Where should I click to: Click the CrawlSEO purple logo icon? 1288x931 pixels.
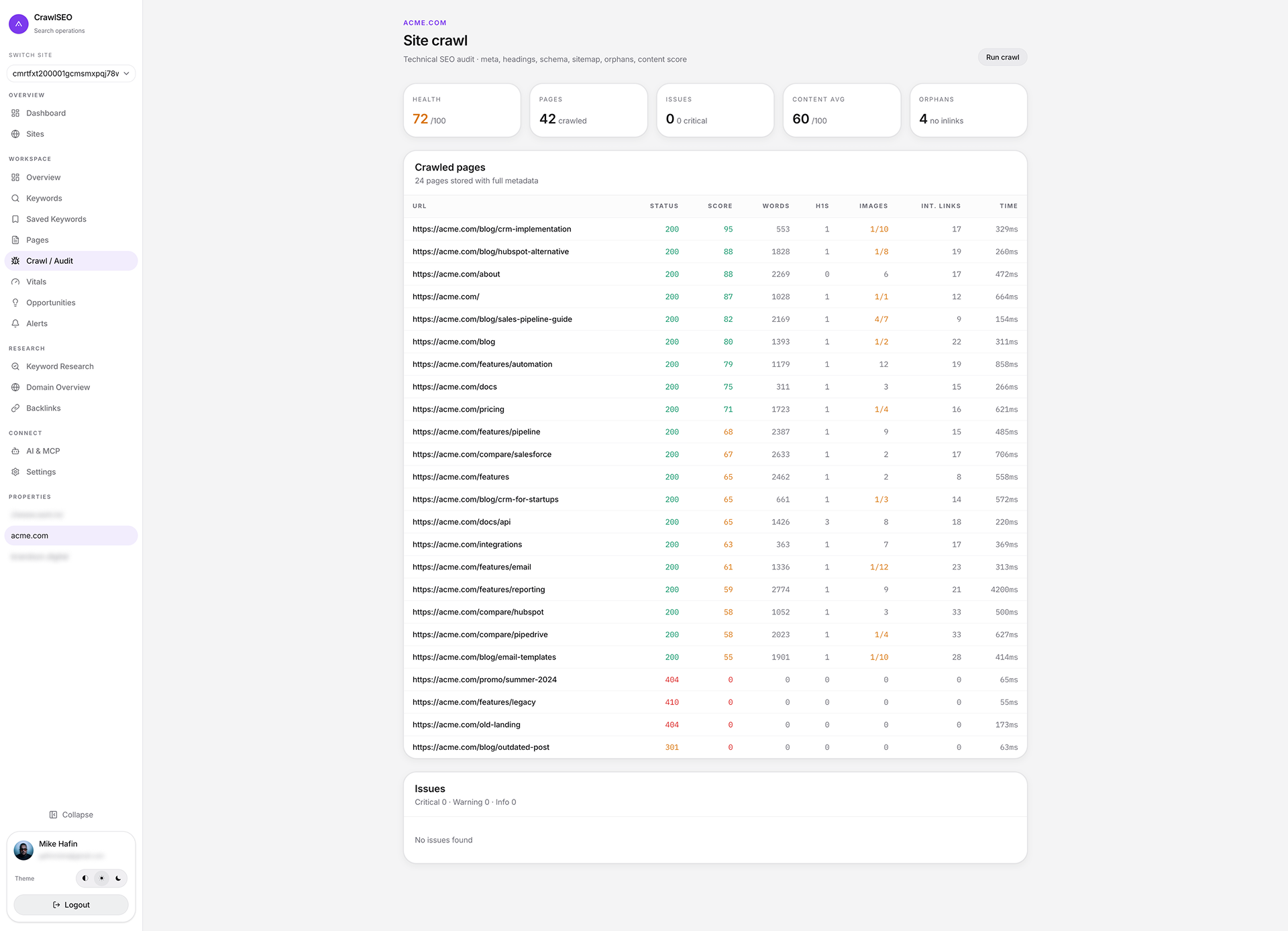point(19,23)
